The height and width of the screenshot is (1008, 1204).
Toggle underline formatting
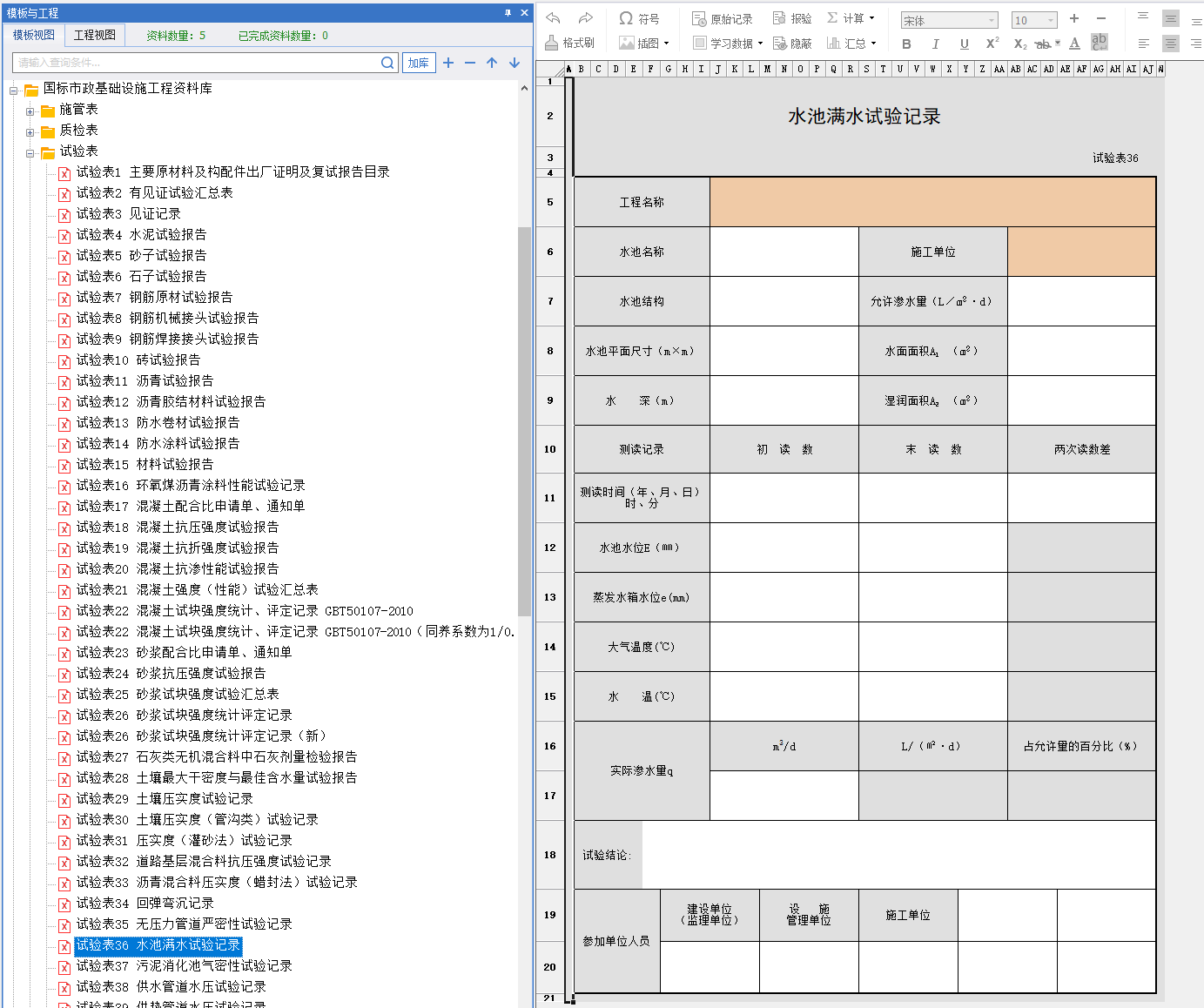pos(964,44)
